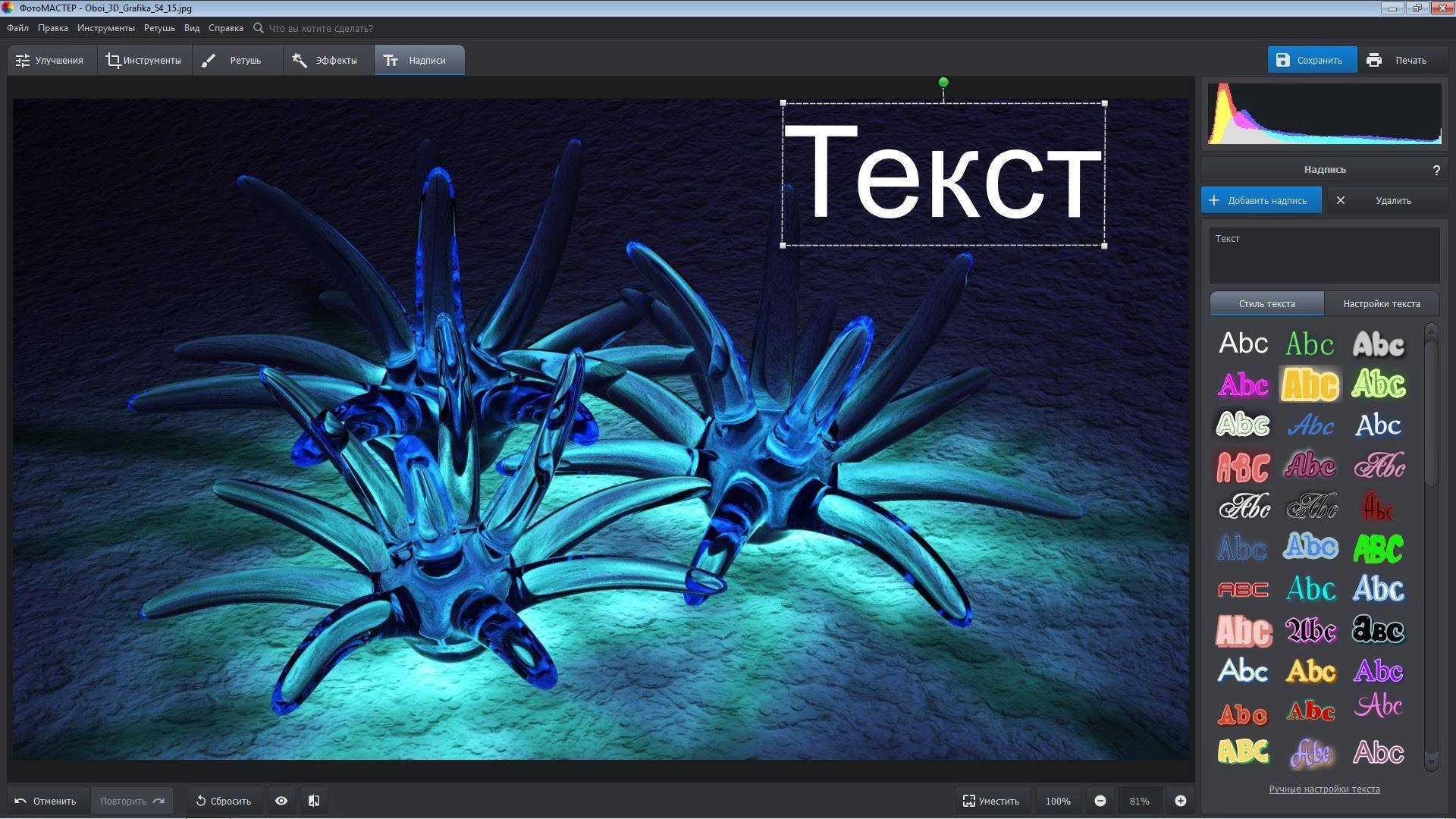Select gray shadowed Abc text style

(1379, 344)
